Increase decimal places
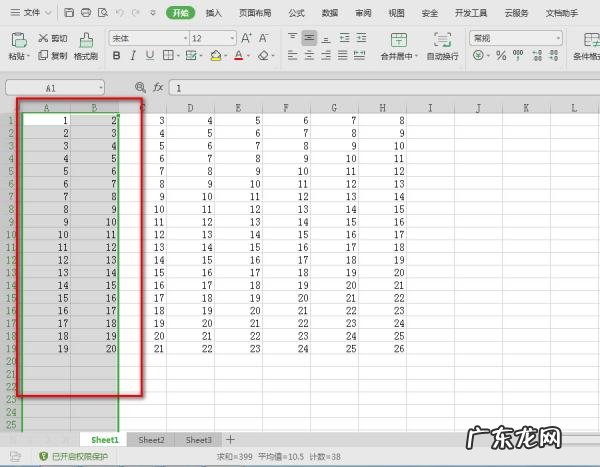Image resolution: width=600 pixels, height=467 pixels. click(537, 56)
